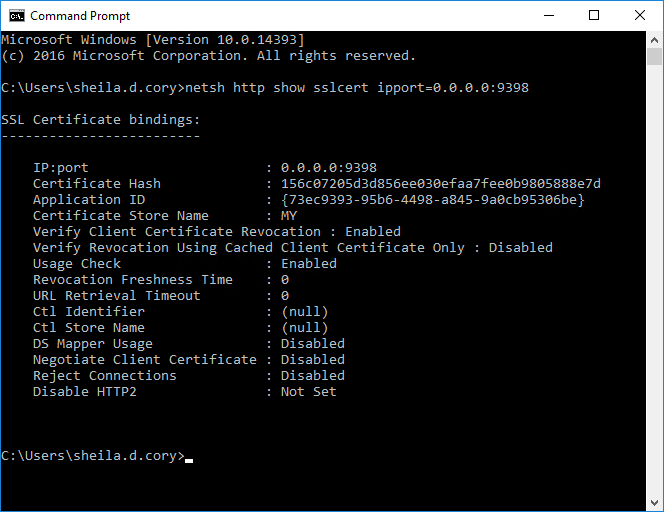Click the SSL Certificate bindings heading
Screen dimensions: 664x512
click(101, 120)
